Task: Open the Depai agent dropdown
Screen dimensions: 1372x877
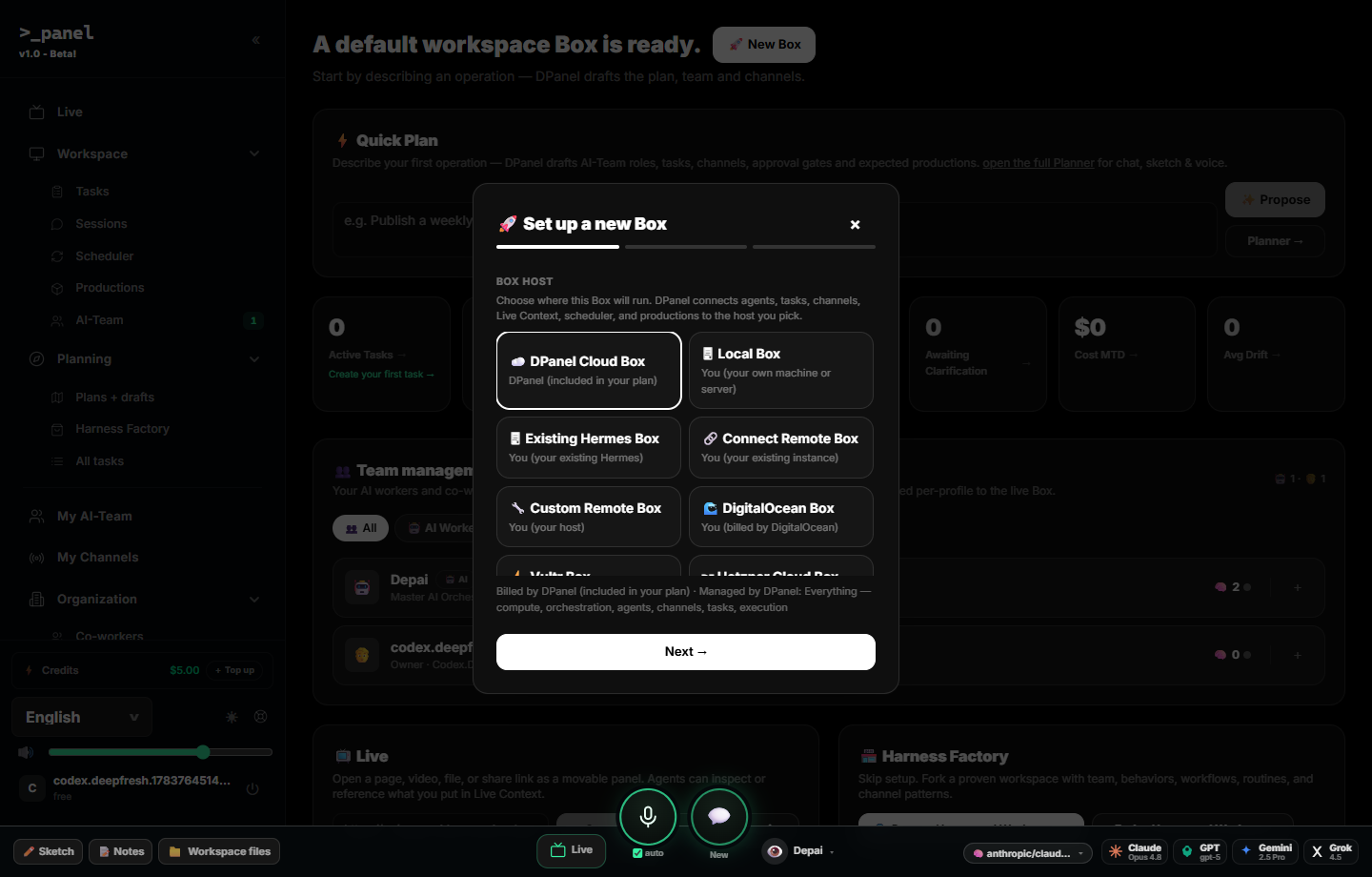Action: coord(799,851)
